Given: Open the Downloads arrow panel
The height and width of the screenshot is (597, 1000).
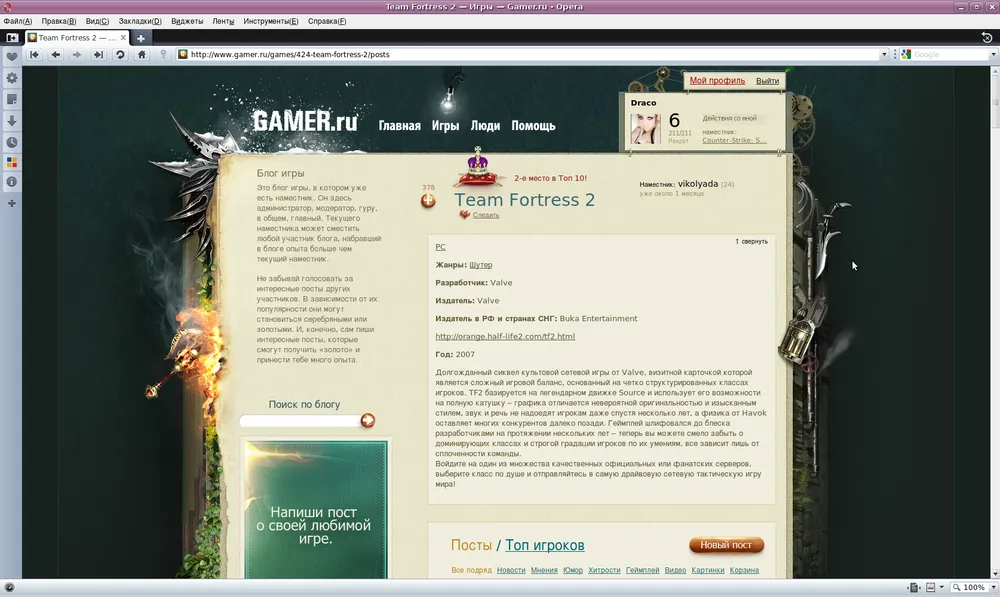Looking at the screenshot, I should 11,121.
